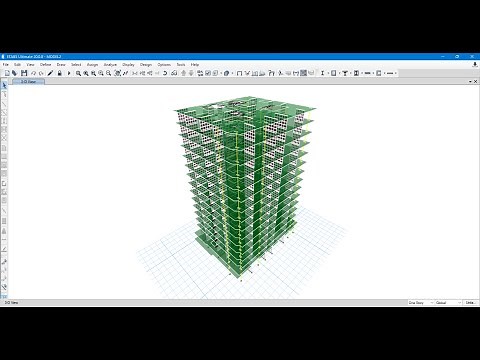480x360 pixels.
Task: Open the Select menu
Action: [x=76, y=65]
